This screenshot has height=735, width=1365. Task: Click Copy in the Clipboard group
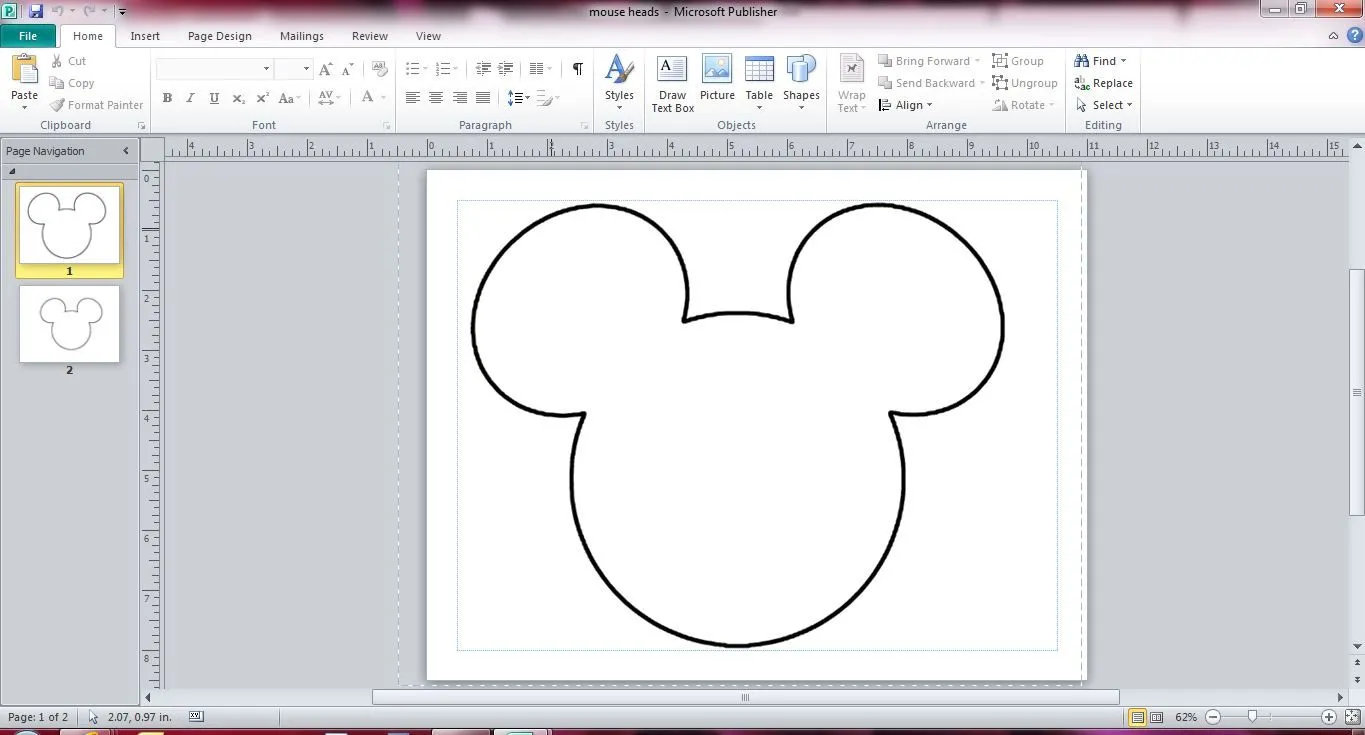(72, 83)
